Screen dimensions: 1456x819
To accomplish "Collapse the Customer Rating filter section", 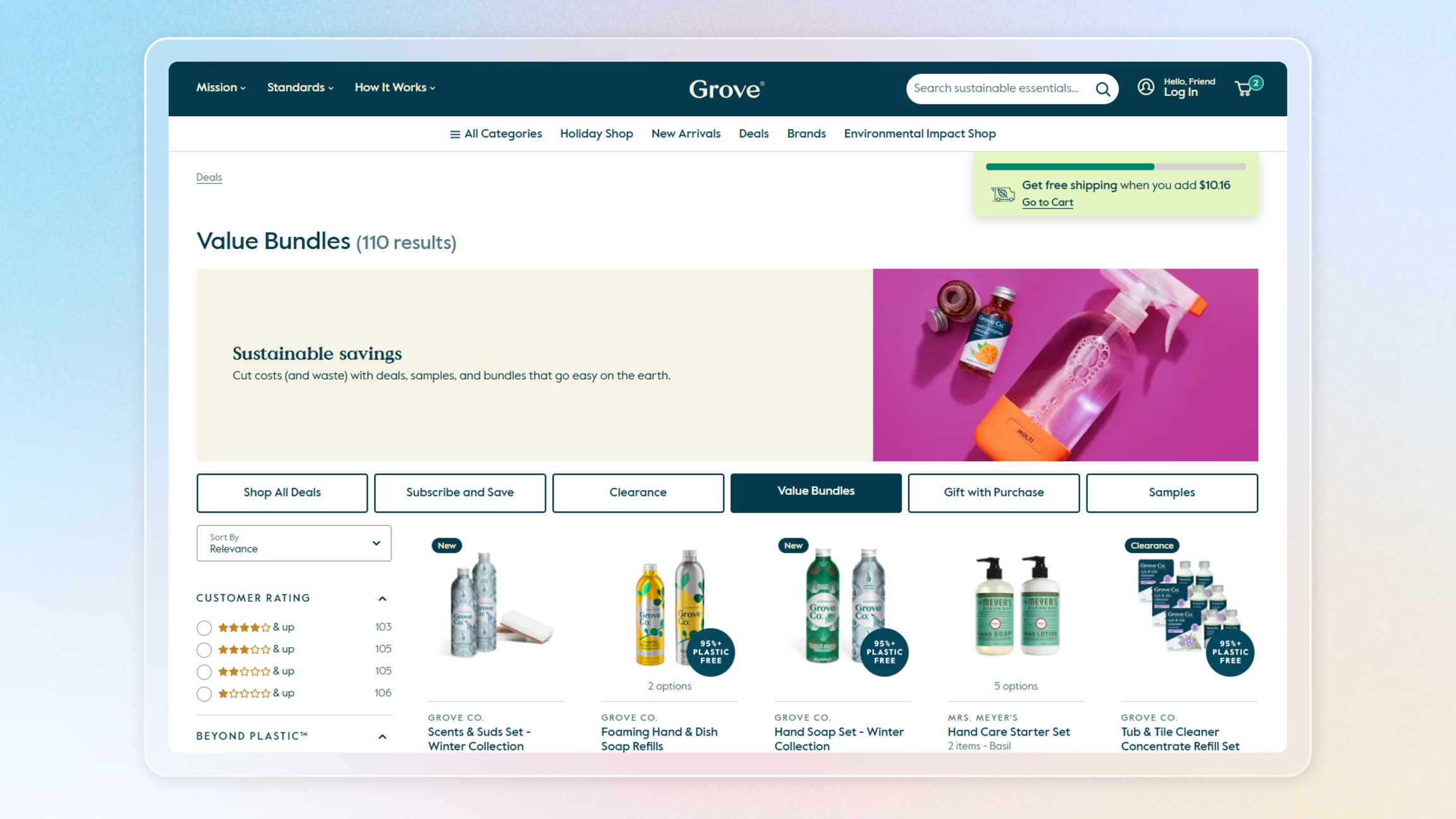I will coord(382,598).
